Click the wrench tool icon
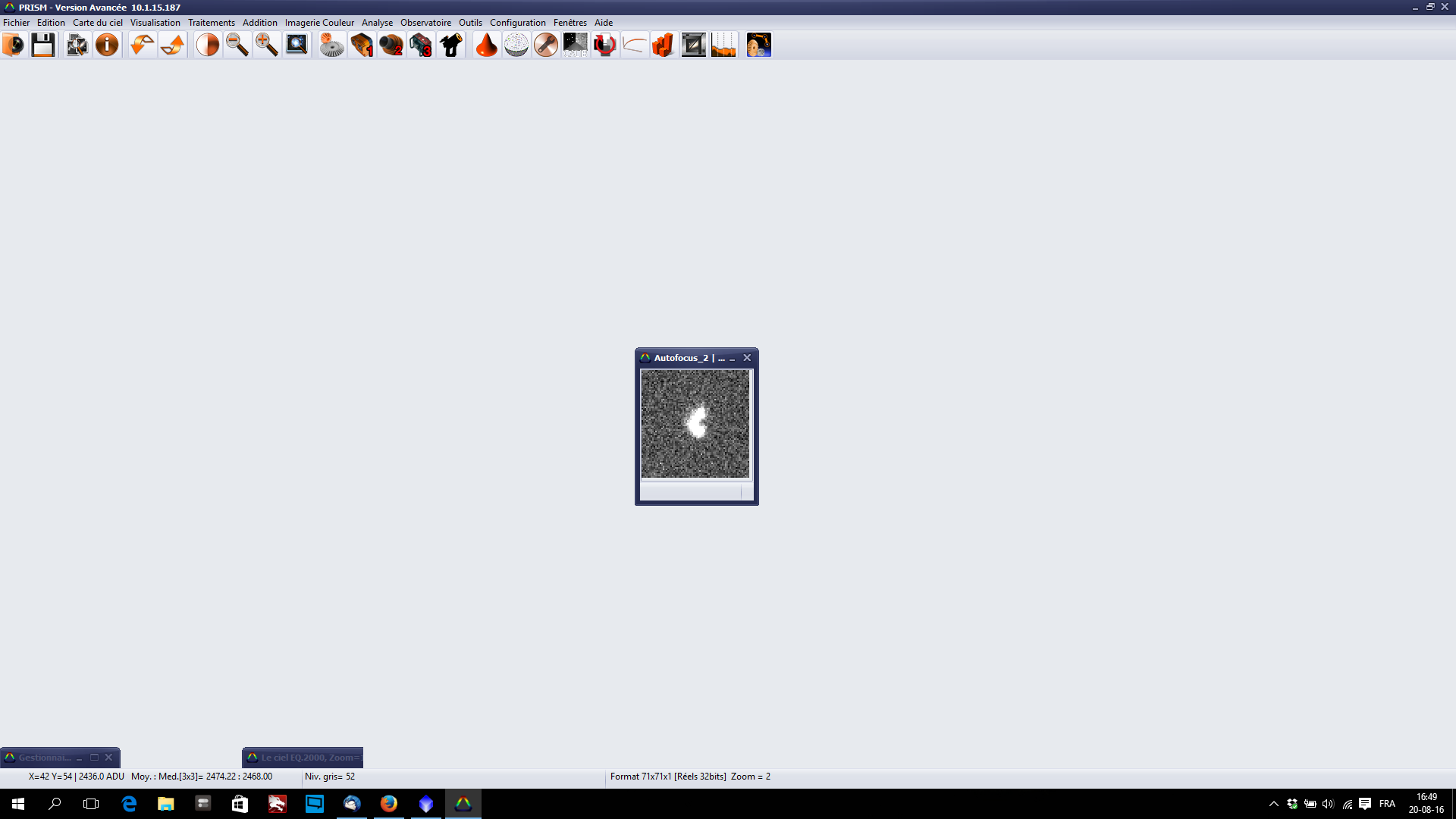This screenshot has width=1456, height=819. point(545,45)
